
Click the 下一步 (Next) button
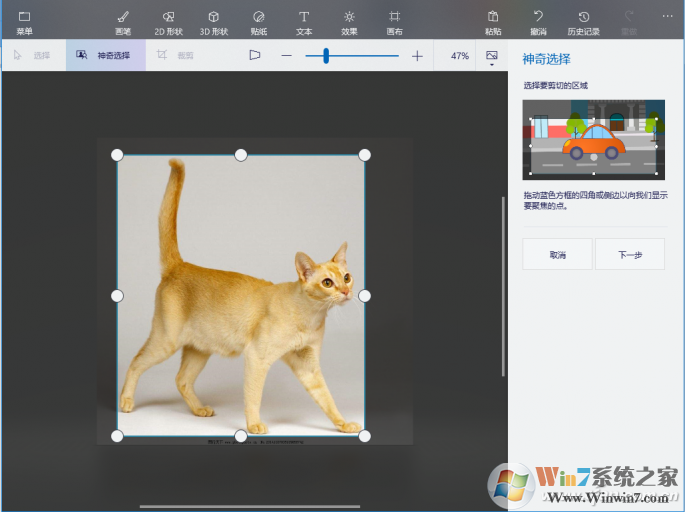click(630, 255)
